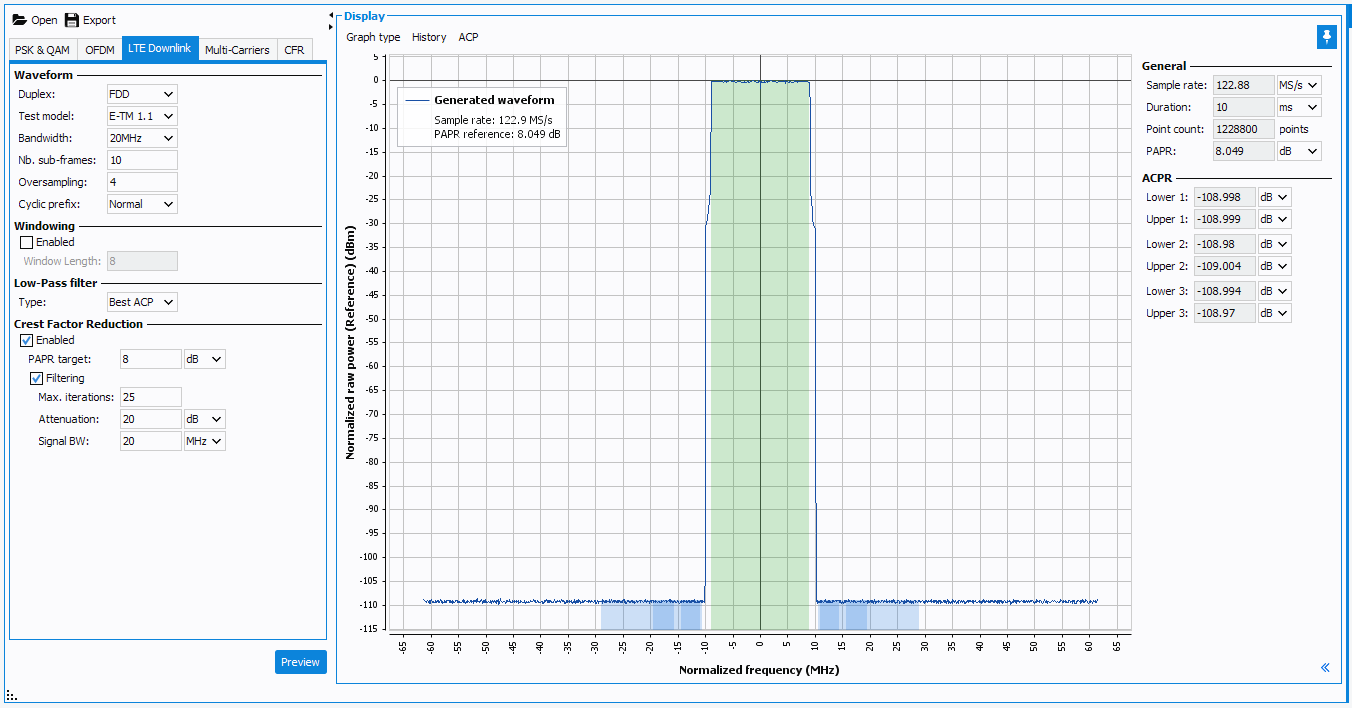The width and height of the screenshot is (1352, 708).
Task: Click the Oversampling input field
Action: 142,182
